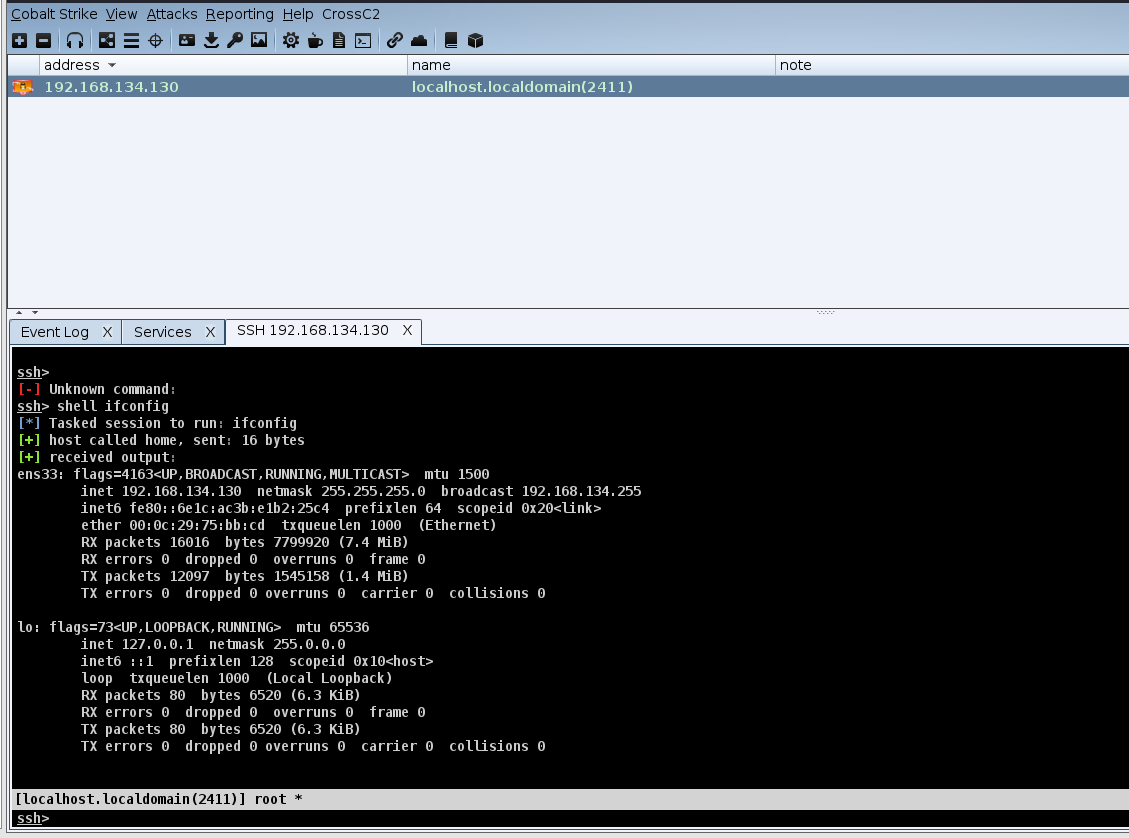Click the cloud manage web server icon
The width and height of the screenshot is (1129, 838).
point(419,40)
